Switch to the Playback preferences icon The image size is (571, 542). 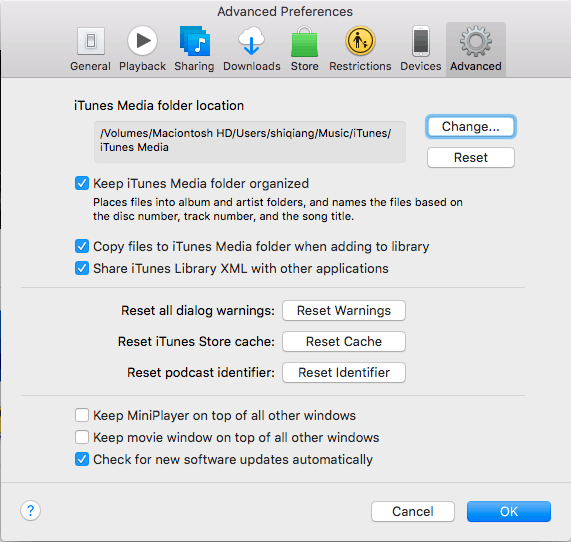tap(142, 41)
